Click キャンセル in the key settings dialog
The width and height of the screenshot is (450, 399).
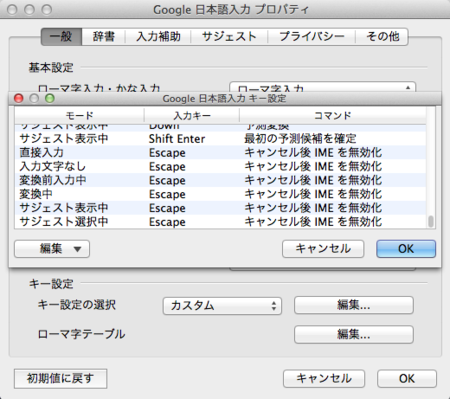click(323, 249)
